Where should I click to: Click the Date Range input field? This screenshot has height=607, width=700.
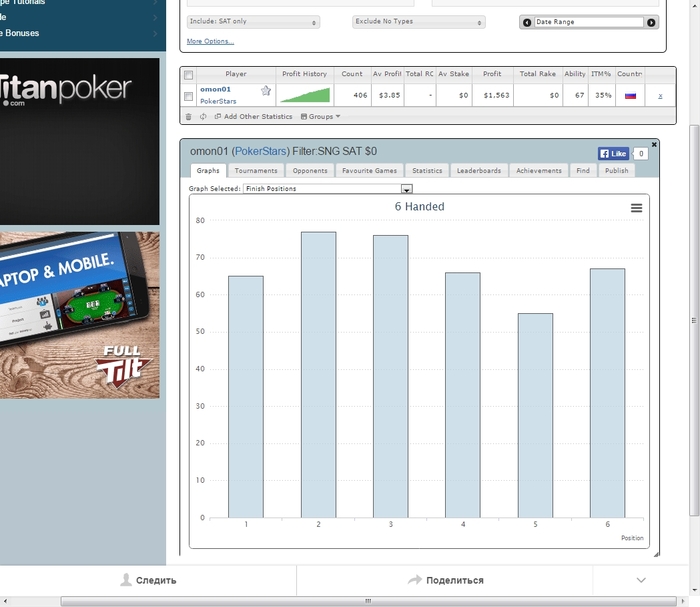point(589,22)
